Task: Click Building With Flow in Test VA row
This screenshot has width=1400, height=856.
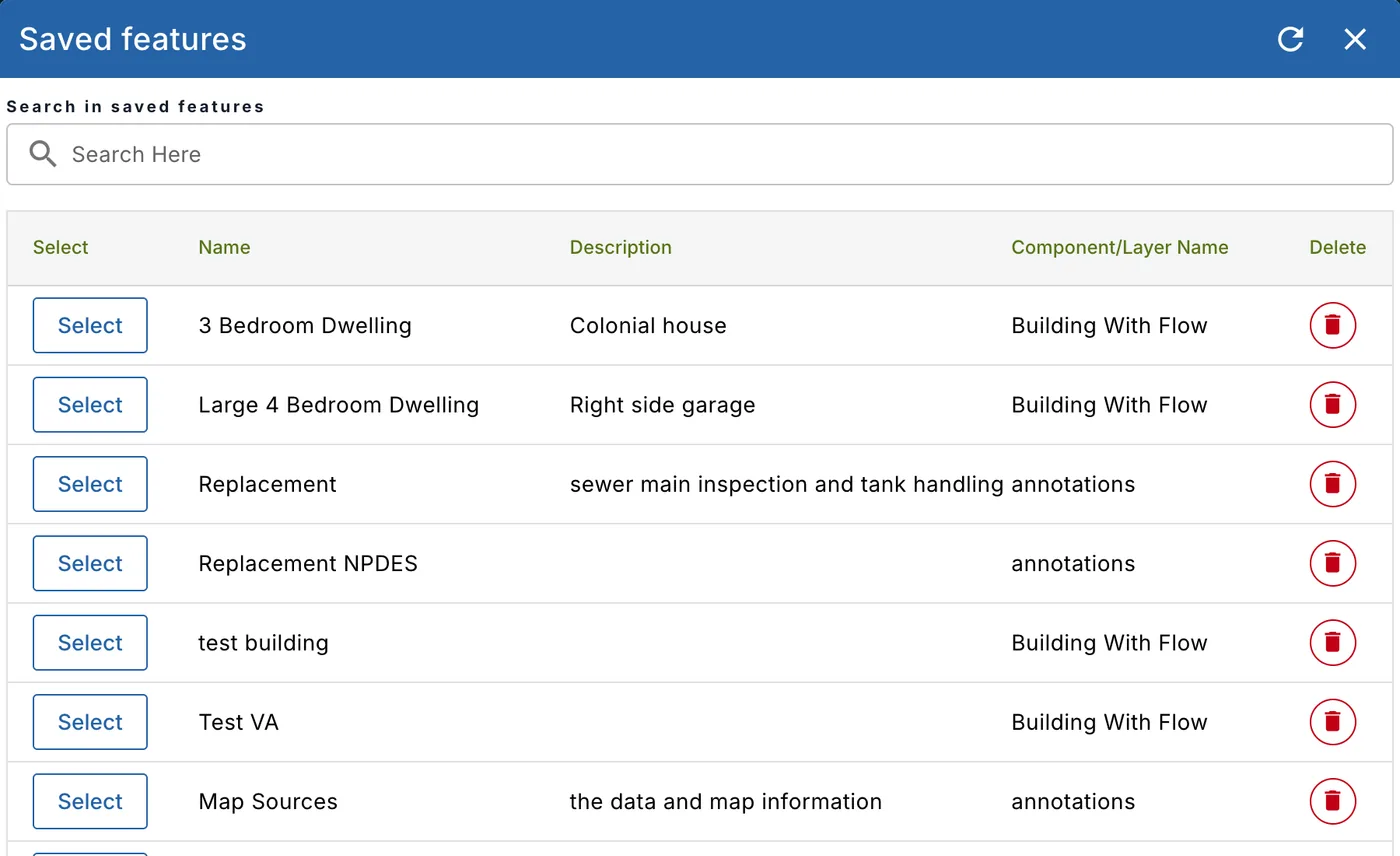Action: [x=1109, y=722]
